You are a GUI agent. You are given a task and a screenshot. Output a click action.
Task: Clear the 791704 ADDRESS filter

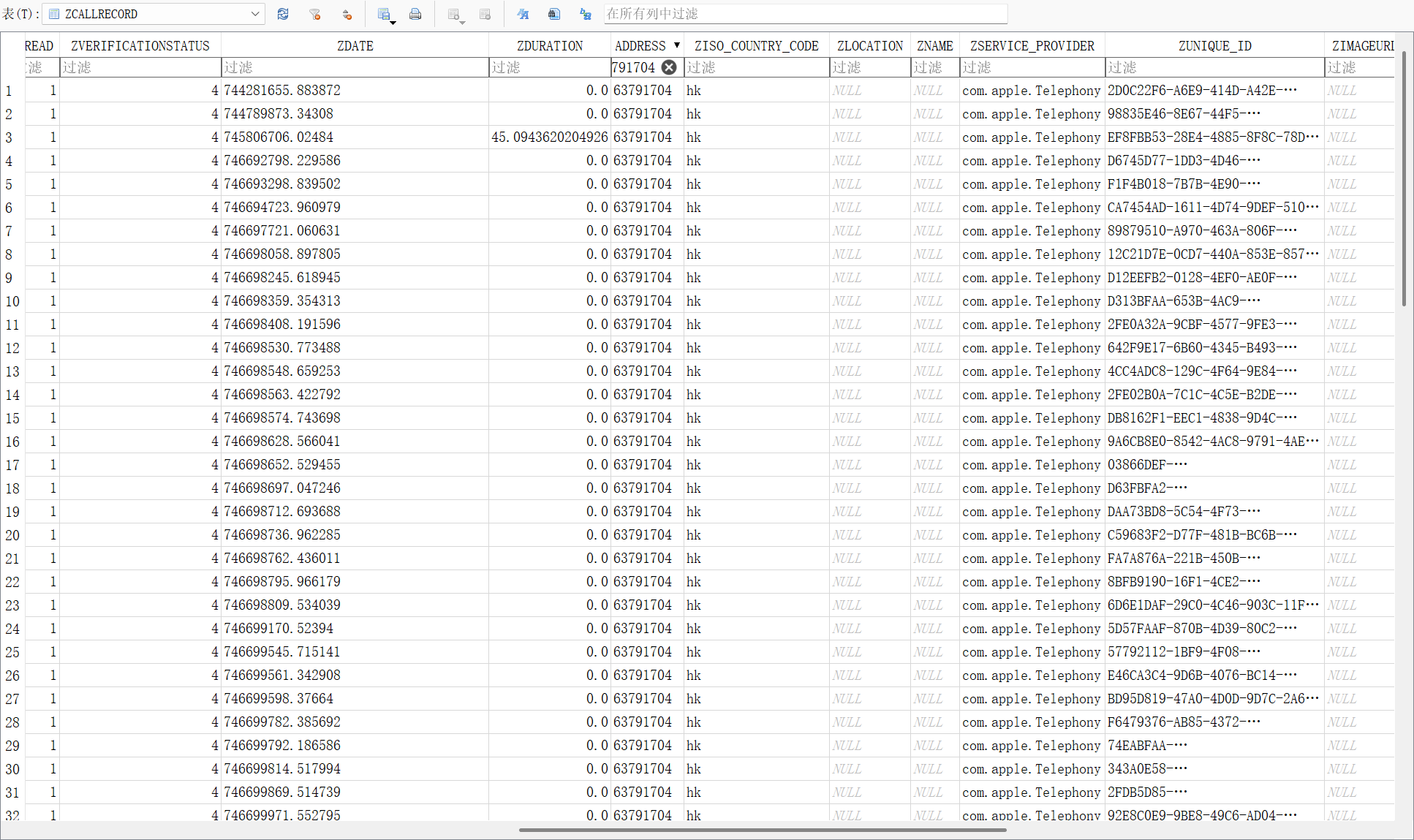tap(669, 67)
